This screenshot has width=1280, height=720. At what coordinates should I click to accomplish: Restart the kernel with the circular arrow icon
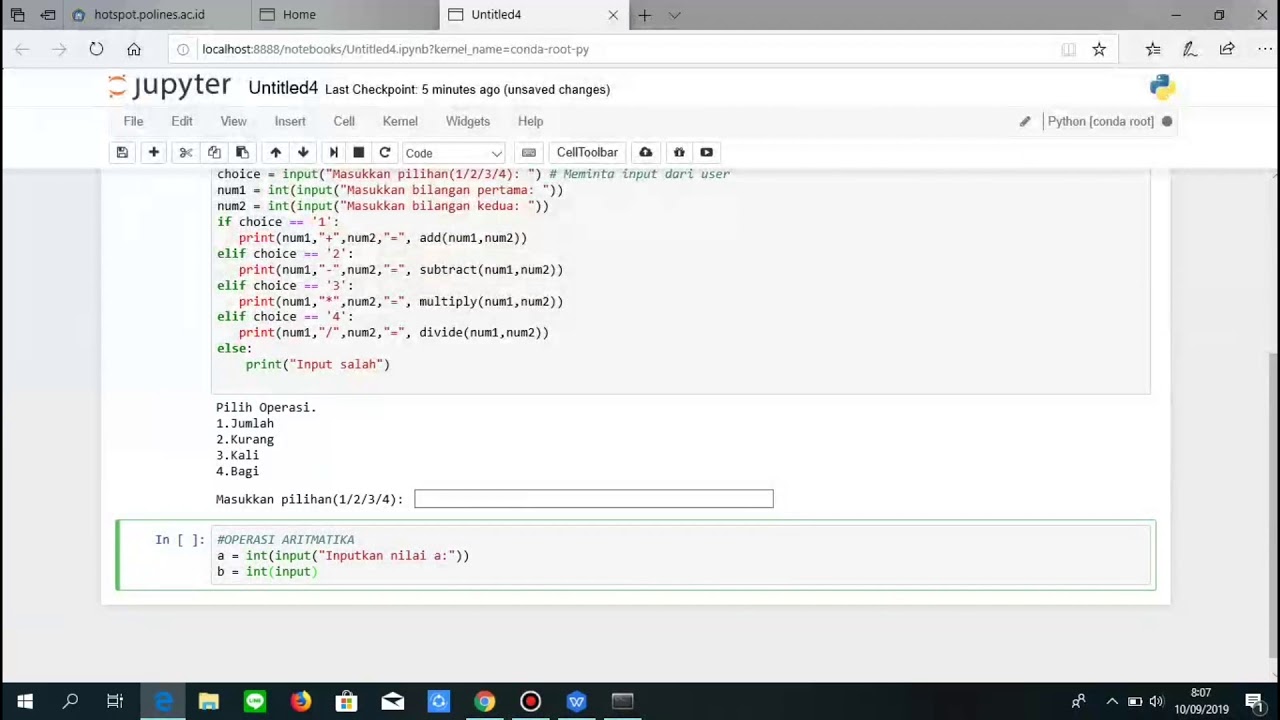(x=384, y=153)
